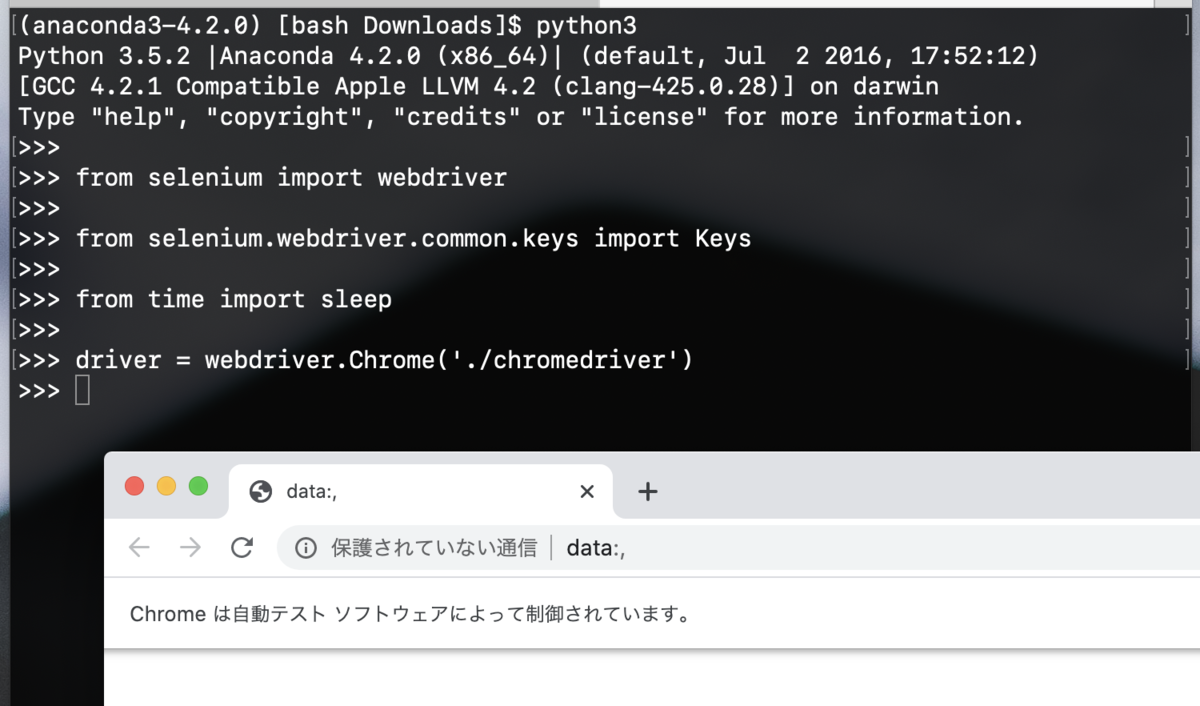Image resolution: width=1200 pixels, height=706 pixels.
Task: Close the data:, tab with its X
Action: pos(585,491)
